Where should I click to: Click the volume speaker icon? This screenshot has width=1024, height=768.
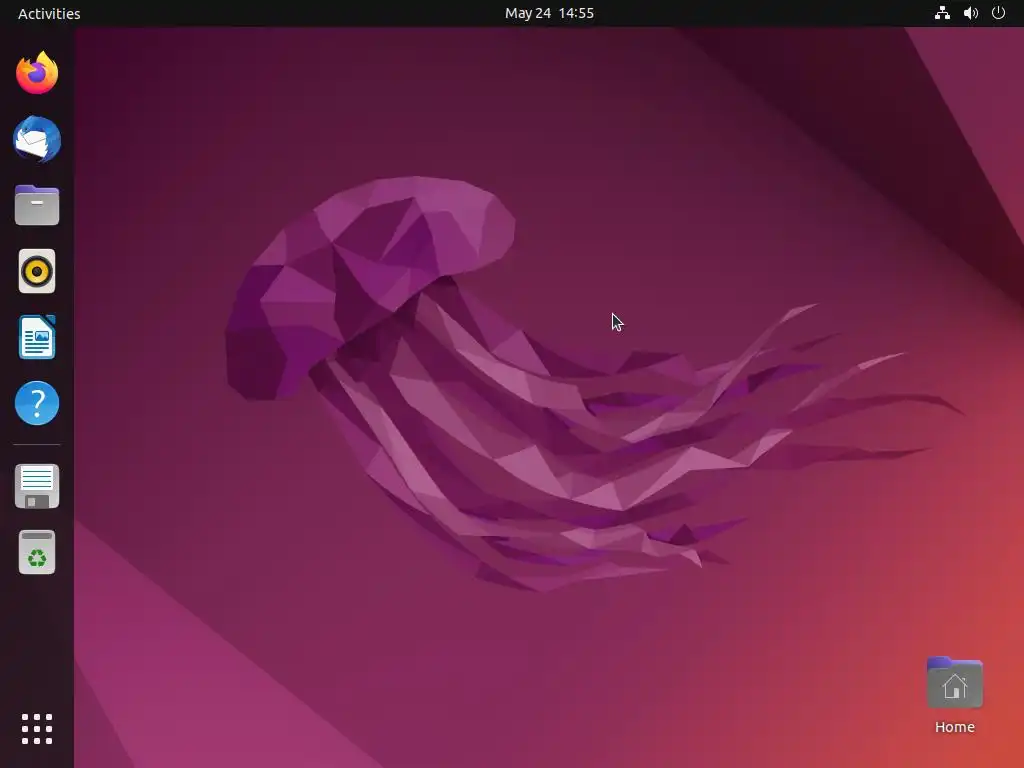coord(971,13)
